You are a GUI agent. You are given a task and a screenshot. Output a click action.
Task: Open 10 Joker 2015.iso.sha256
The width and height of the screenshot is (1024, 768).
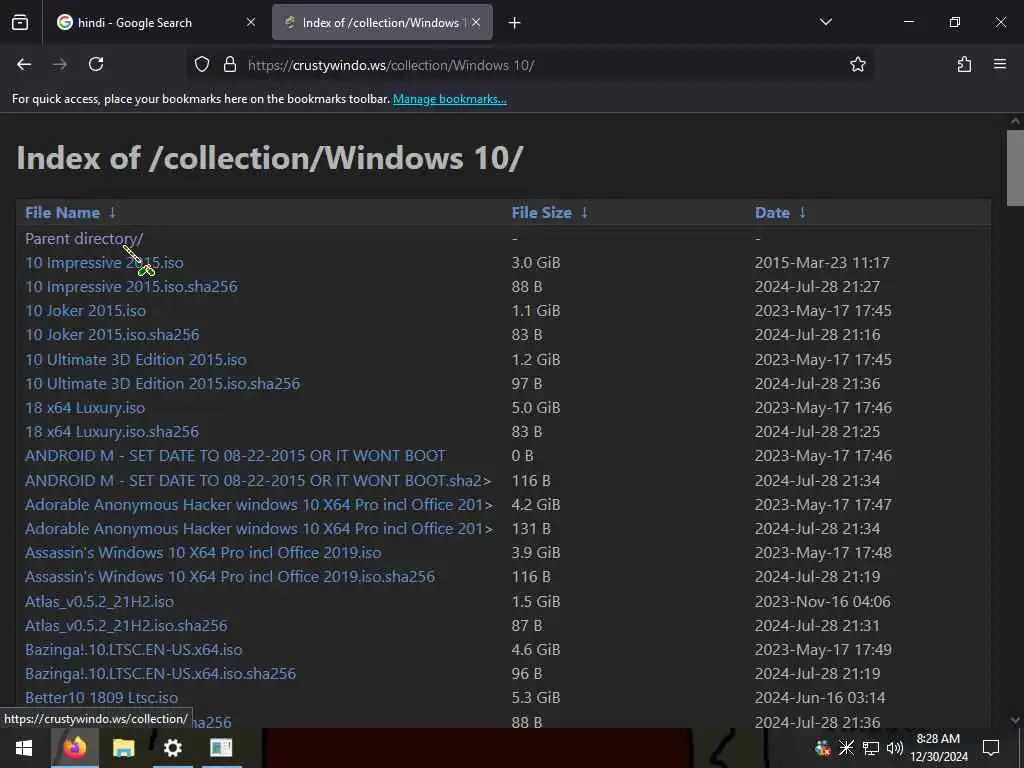pyautogui.click(x=112, y=335)
